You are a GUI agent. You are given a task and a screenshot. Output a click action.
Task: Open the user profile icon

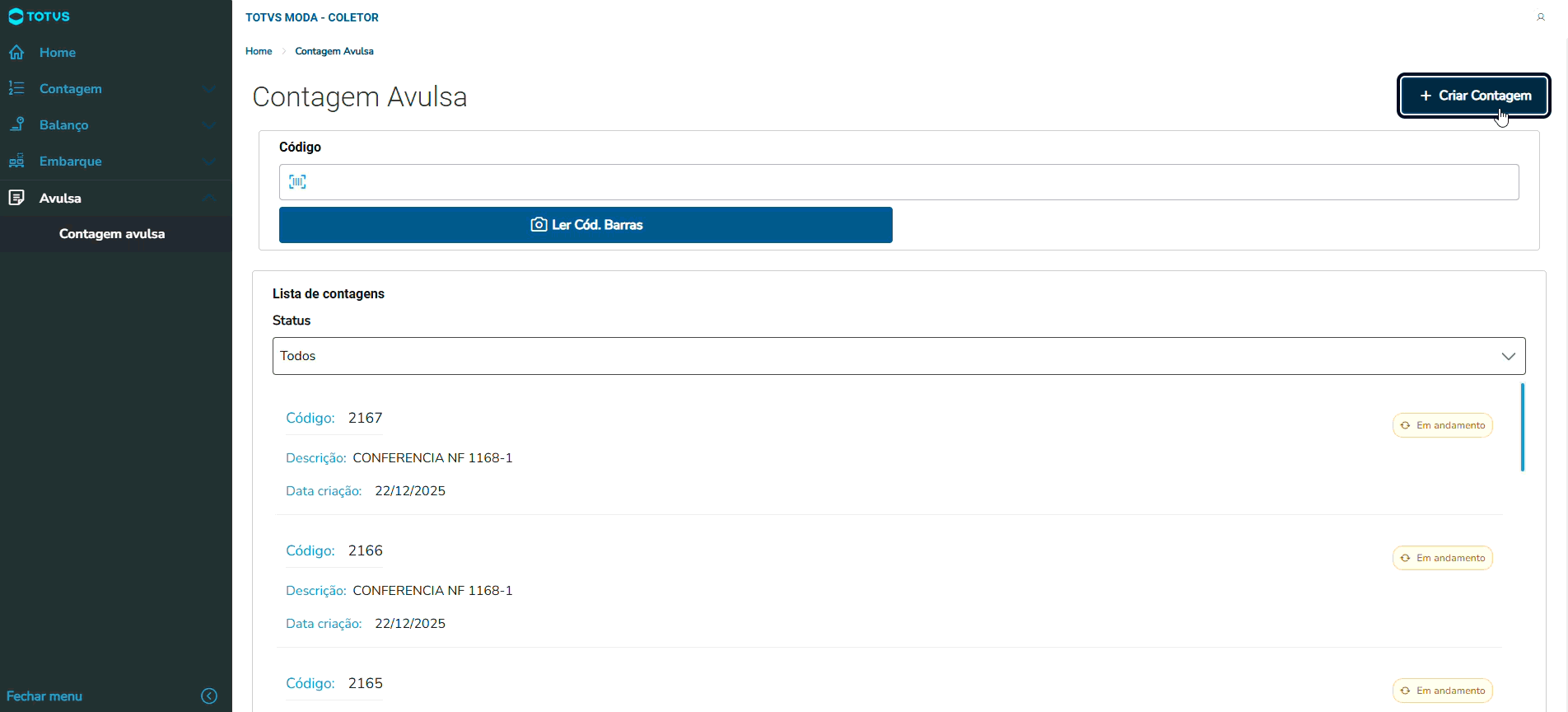point(1541,17)
